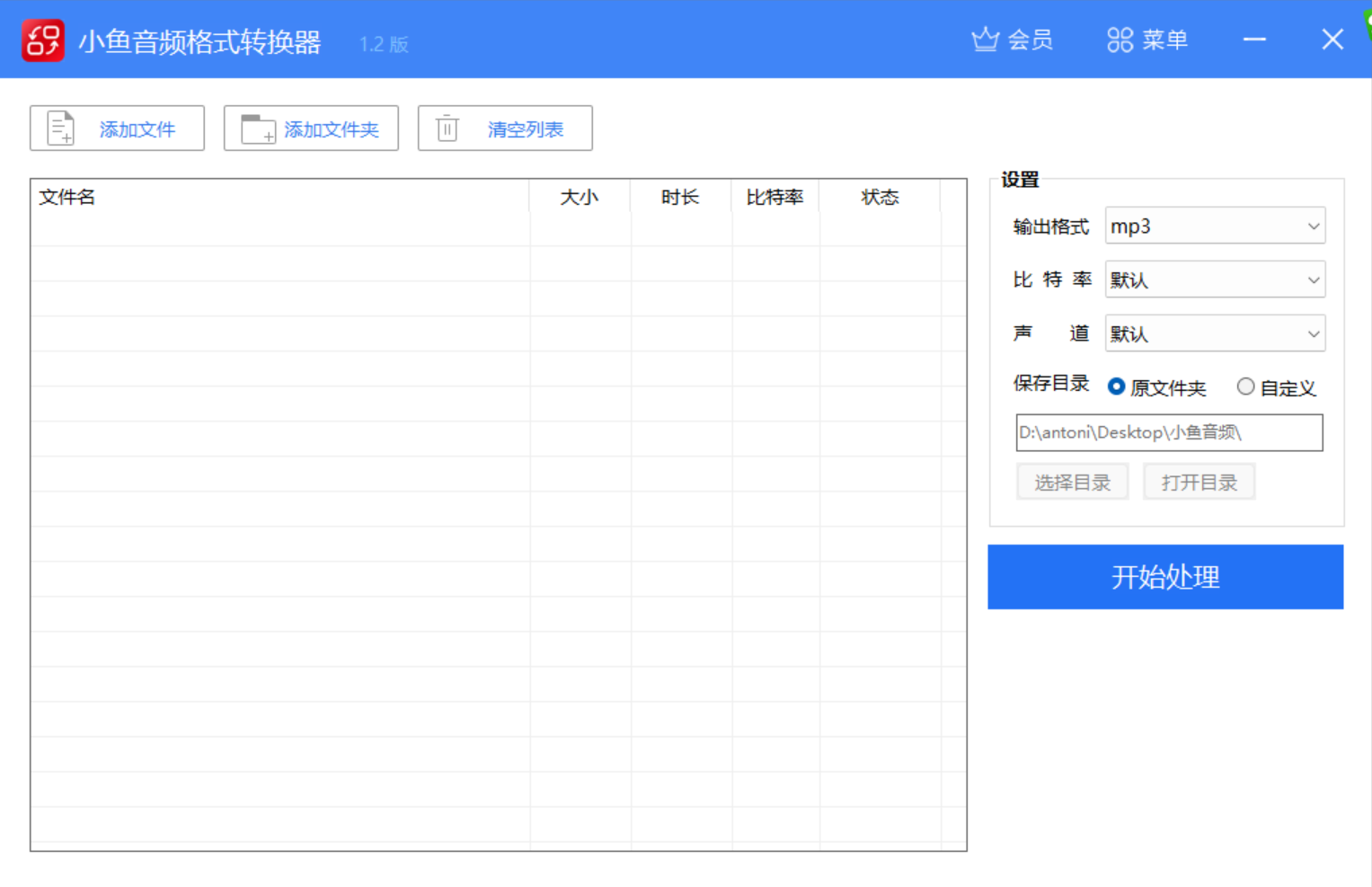The width and height of the screenshot is (1372, 887).
Task: Click the add-file document icon
Action: 59,128
